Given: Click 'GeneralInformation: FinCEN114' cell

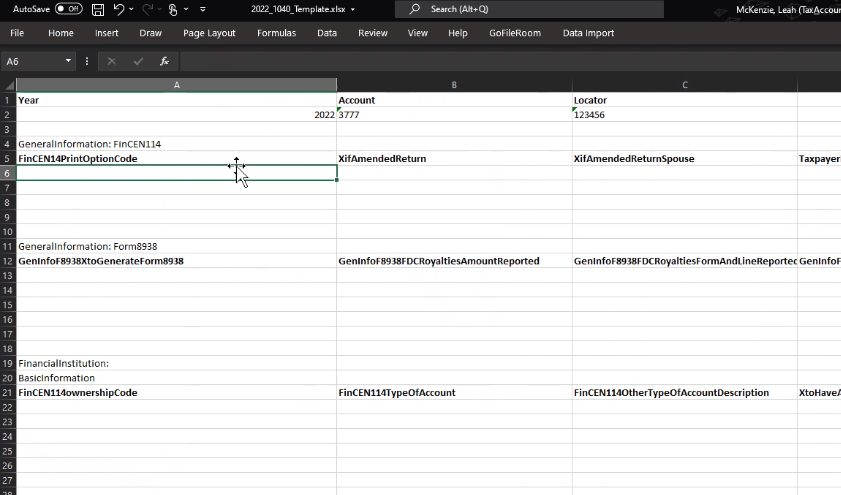Looking at the screenshot, I should coord(176,144).
